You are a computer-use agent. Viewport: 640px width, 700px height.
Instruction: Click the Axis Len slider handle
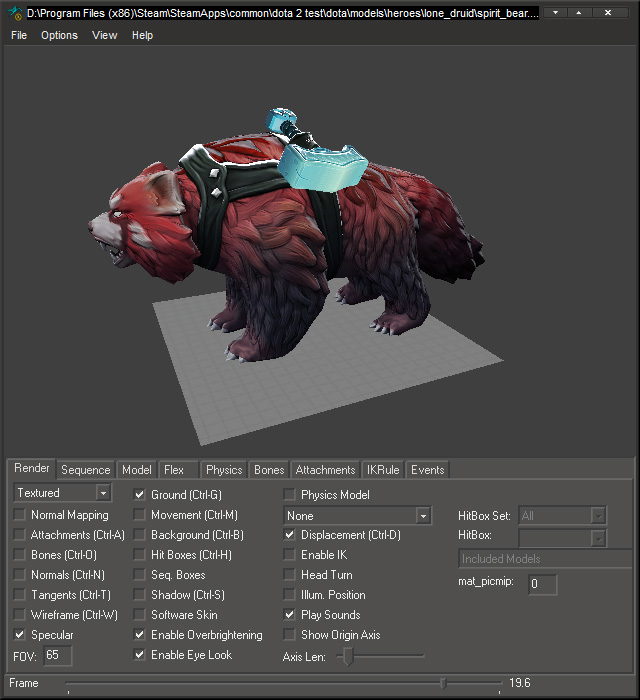[x=348, y=656]
